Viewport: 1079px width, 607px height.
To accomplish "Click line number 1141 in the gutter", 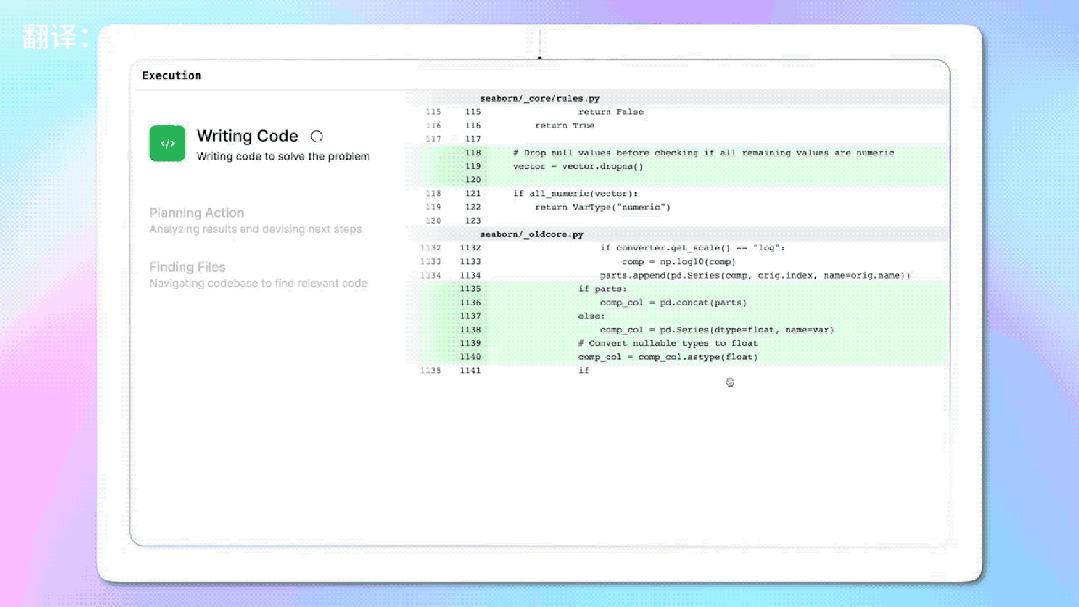I will [x=471, y=370].
